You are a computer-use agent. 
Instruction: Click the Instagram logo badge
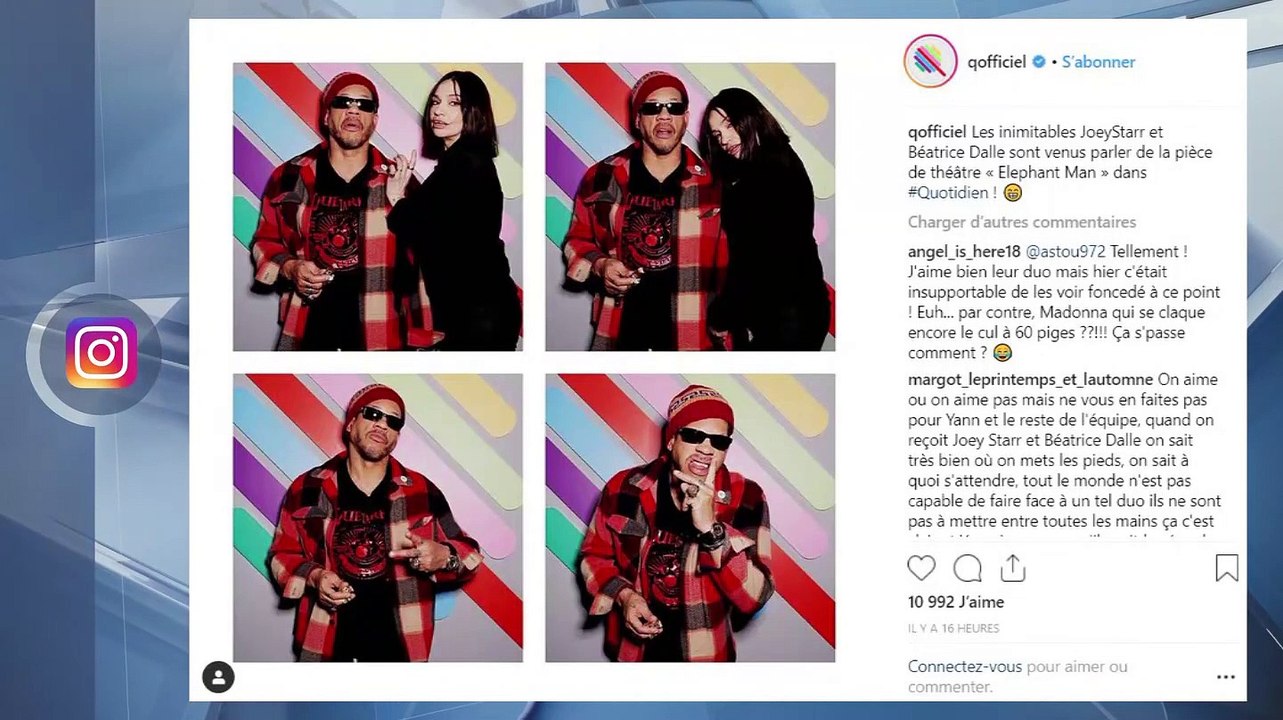coord(101,352)
